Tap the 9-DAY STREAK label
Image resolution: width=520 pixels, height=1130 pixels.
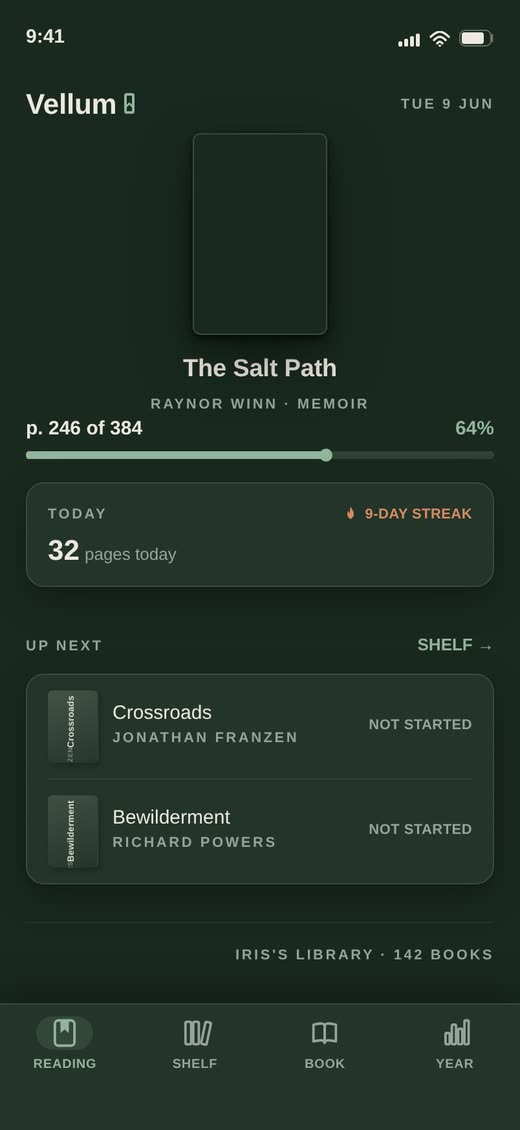418,514
